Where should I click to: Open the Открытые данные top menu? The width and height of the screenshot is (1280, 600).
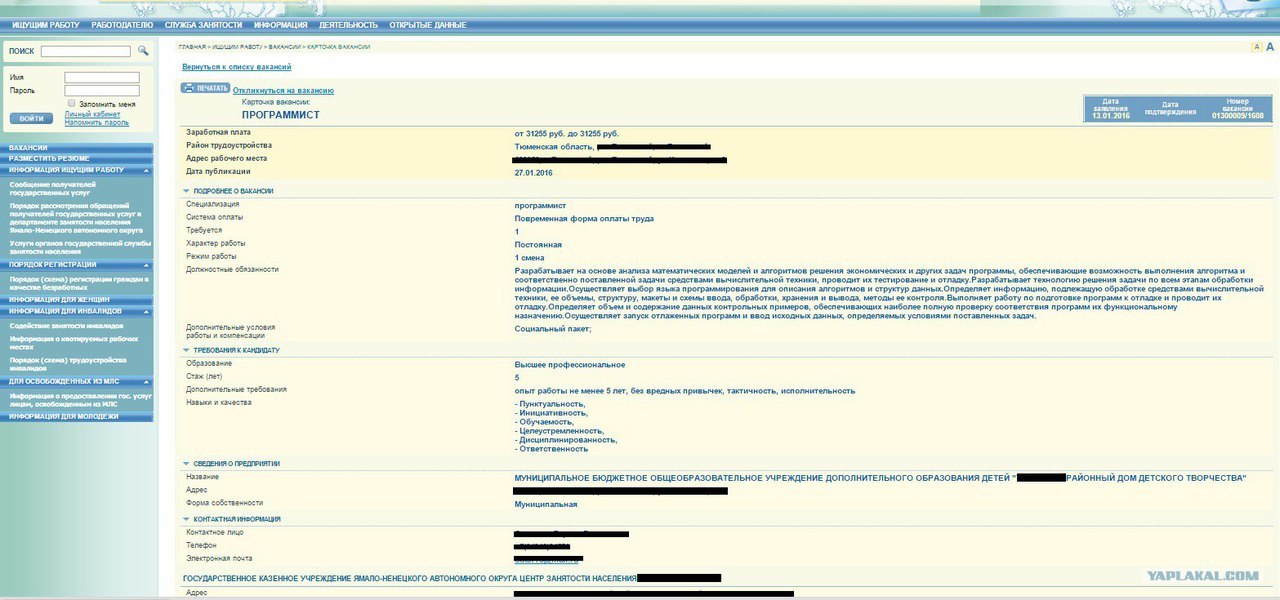[430, 24]
